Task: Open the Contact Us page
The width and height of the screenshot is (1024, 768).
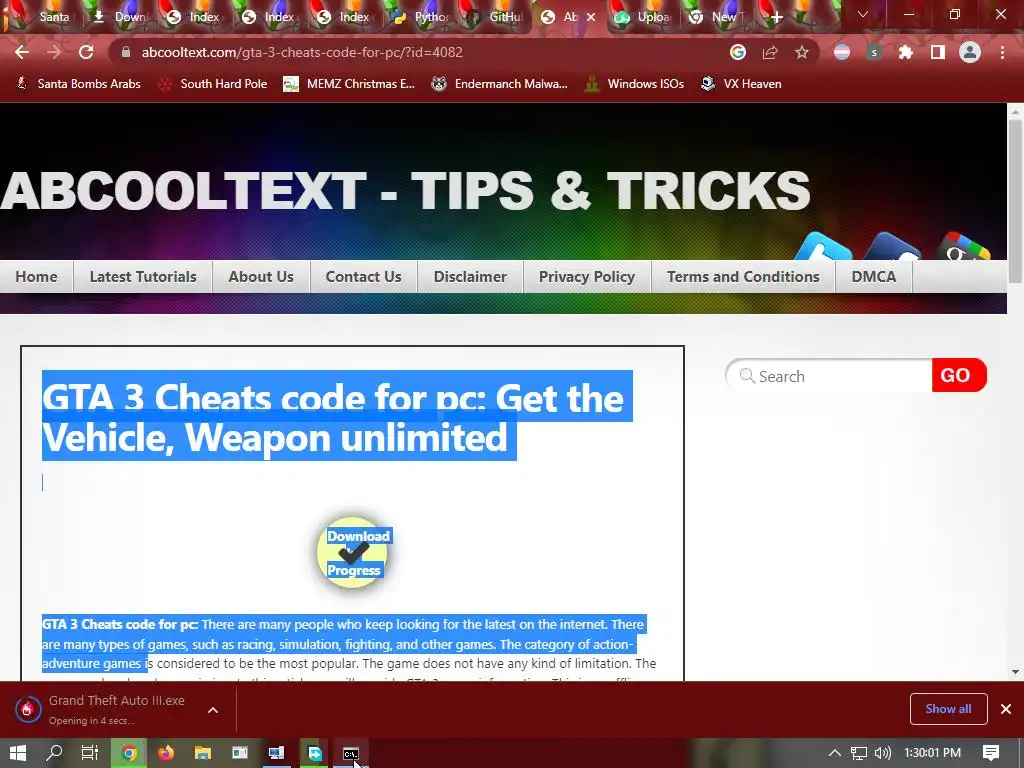Action: 364,277
